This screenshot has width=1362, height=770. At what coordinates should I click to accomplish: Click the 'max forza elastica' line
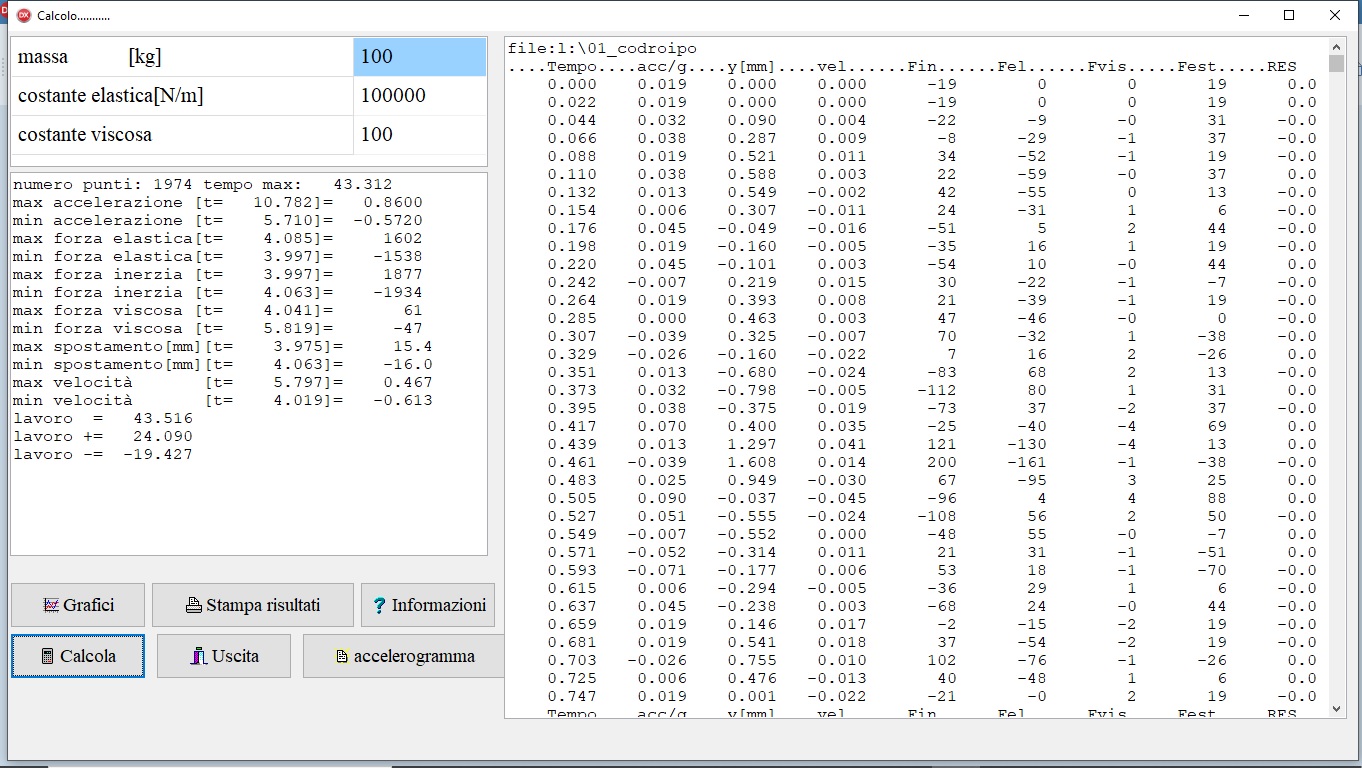218,239
